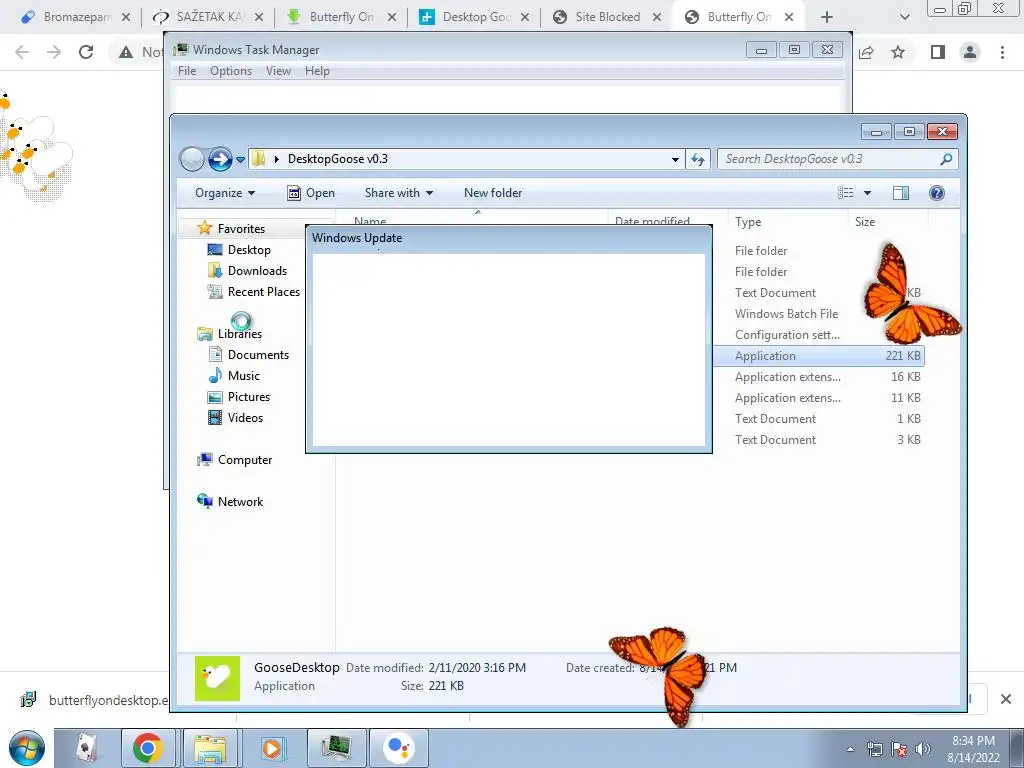Viewport: 1024px width, 768px height.
Task: Select the 3 KB Text Document row
Action: pyautogui.click(x=819, y=440)
